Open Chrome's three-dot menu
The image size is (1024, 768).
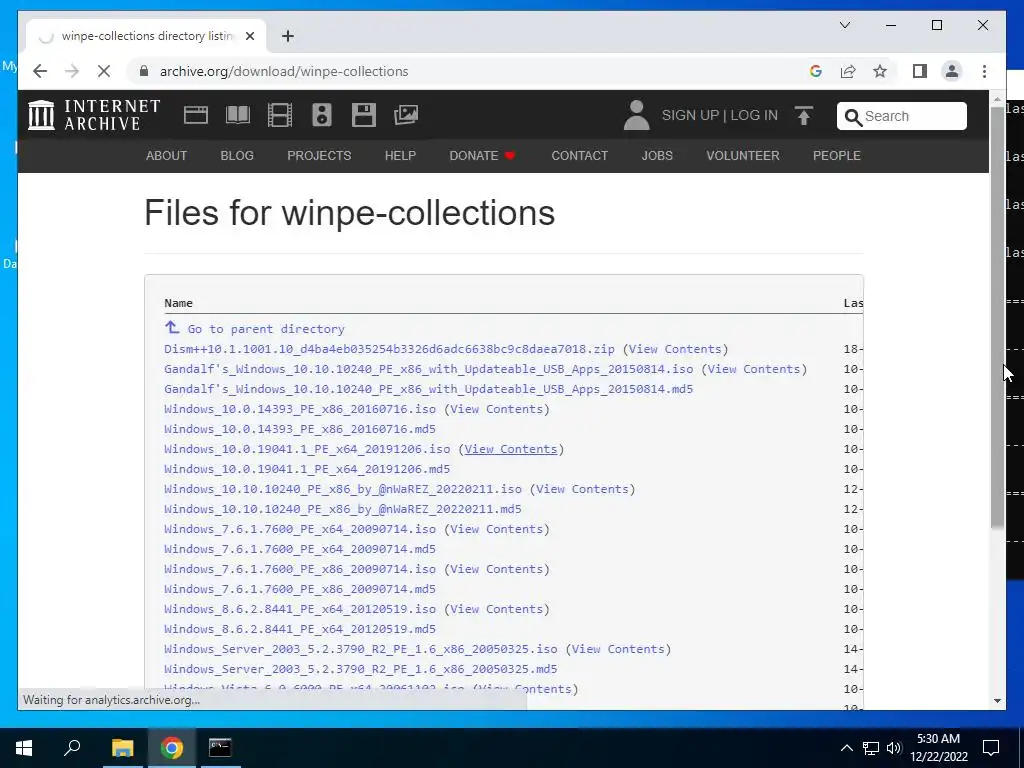[984, 71]
